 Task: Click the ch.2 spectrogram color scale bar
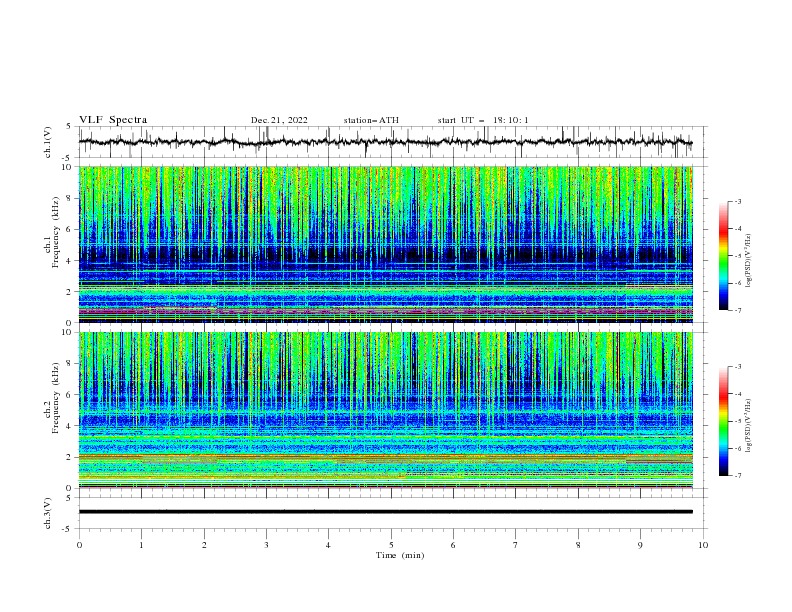723,421
